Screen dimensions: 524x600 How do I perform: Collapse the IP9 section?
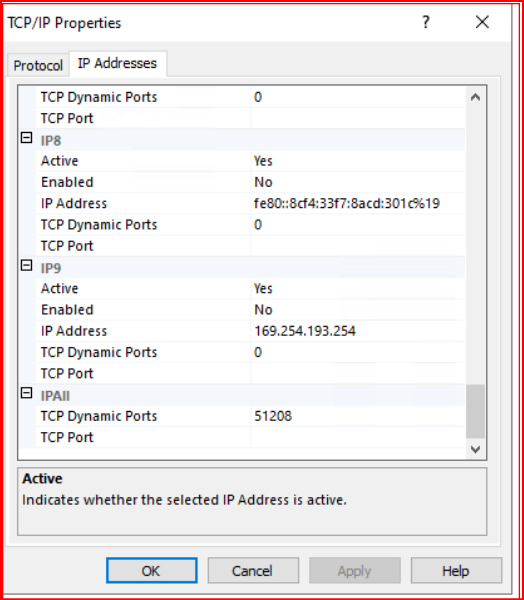(26, 265)
